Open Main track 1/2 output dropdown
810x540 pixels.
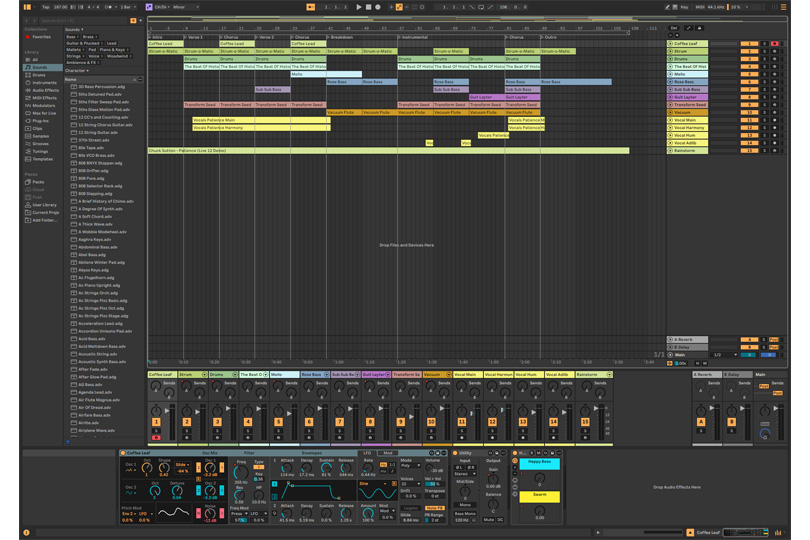pyautogui.click(x=724, y=355)
